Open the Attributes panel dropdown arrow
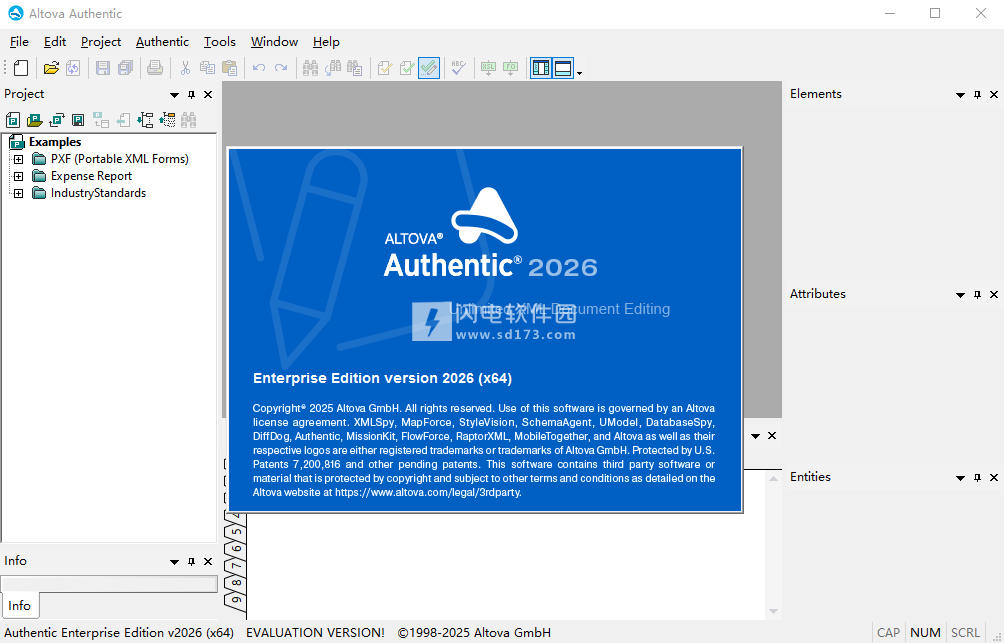Screen dimensions: 1004x643 point(960,295)
